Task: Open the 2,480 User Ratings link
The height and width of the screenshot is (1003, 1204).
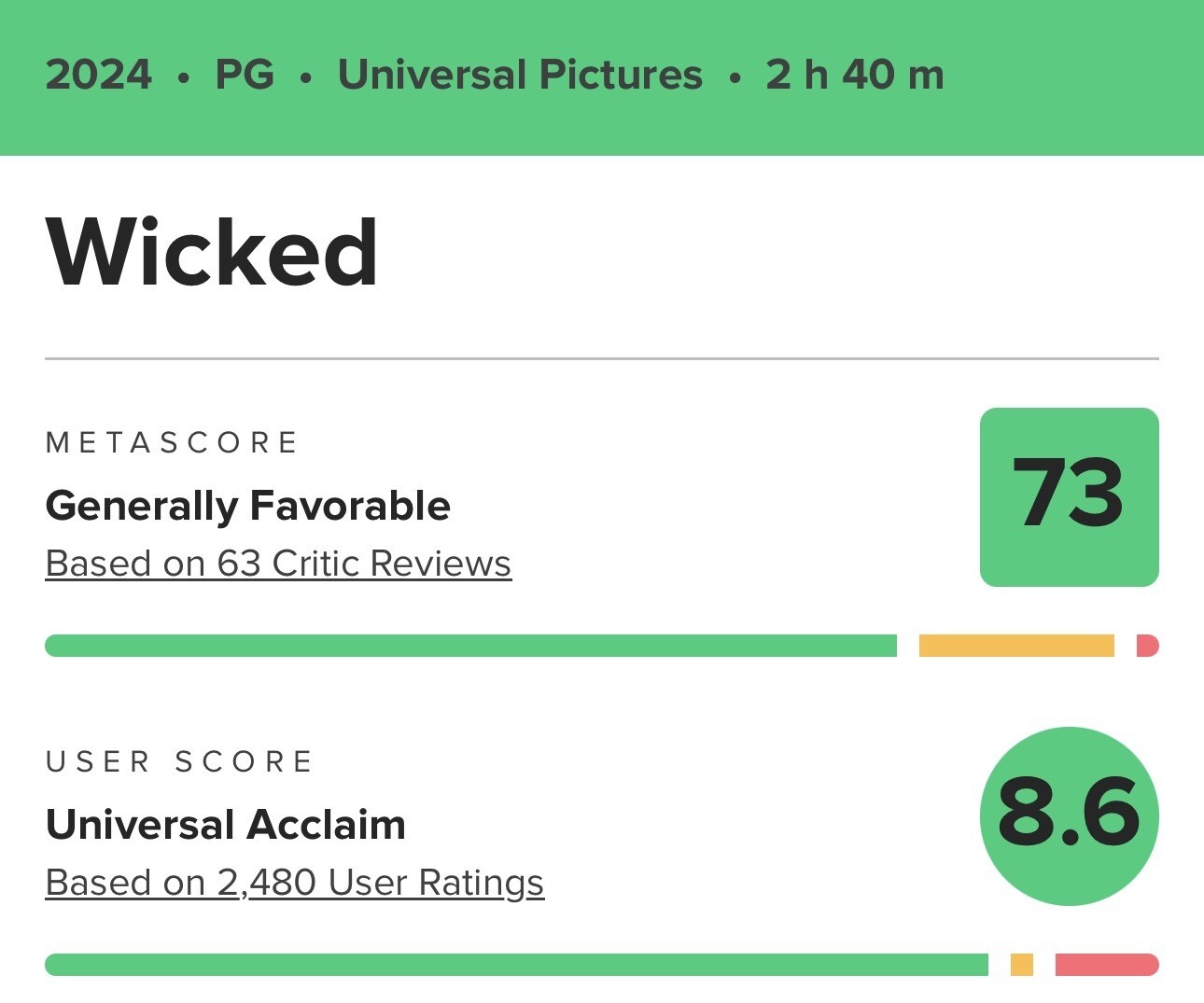Action: [294, 883]
